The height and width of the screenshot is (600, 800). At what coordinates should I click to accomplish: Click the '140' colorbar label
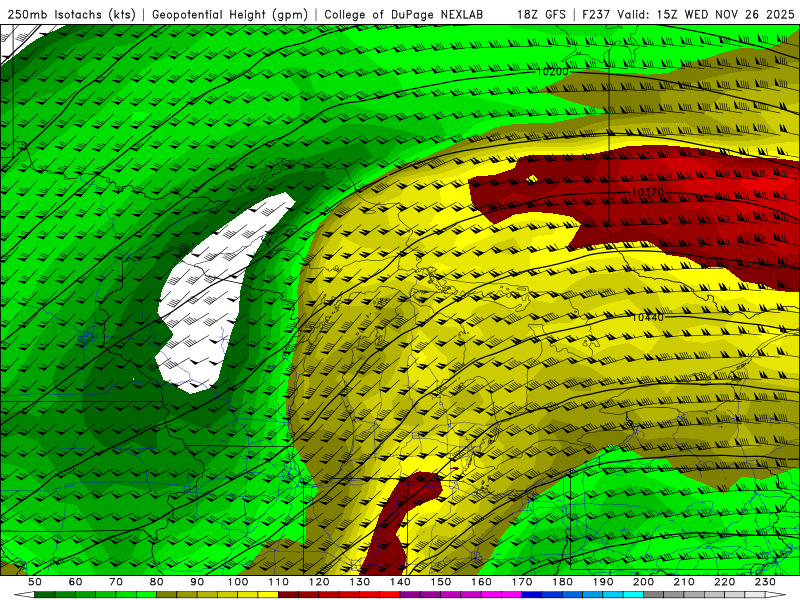pyautogui.click(x=400, y=582)
